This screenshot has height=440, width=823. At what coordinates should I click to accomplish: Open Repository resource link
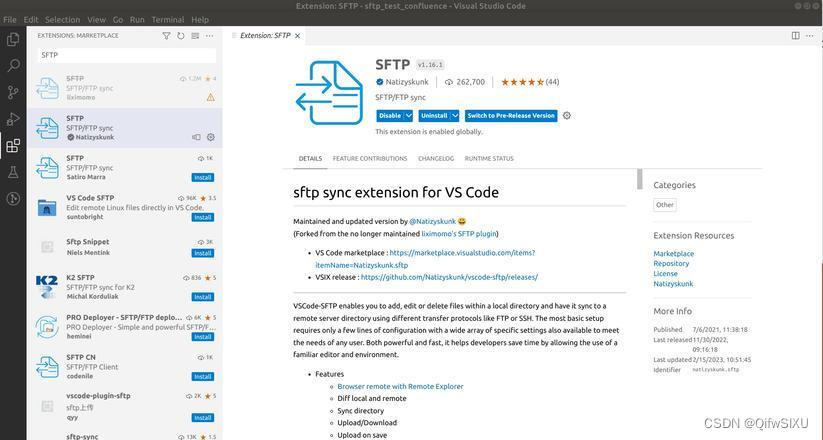(671, 264)
